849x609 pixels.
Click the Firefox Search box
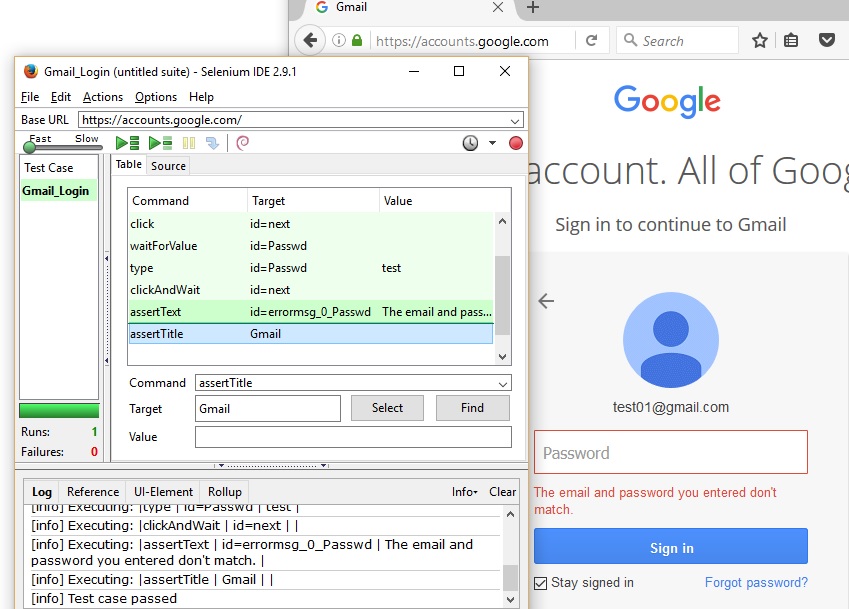click(x=677, y=40)
